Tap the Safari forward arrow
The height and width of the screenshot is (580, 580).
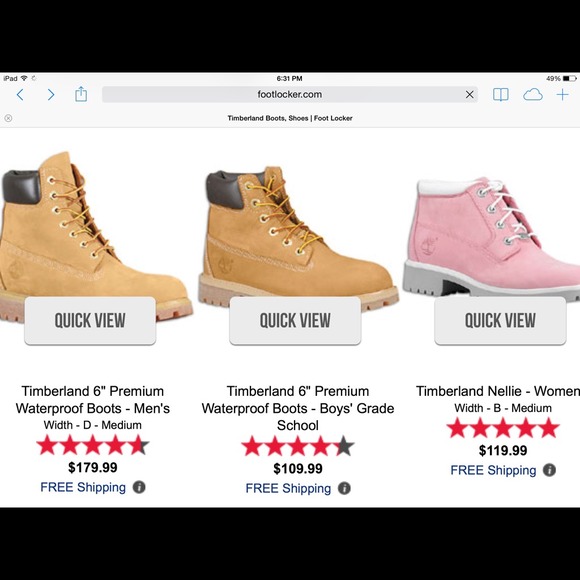pos(51,95)
